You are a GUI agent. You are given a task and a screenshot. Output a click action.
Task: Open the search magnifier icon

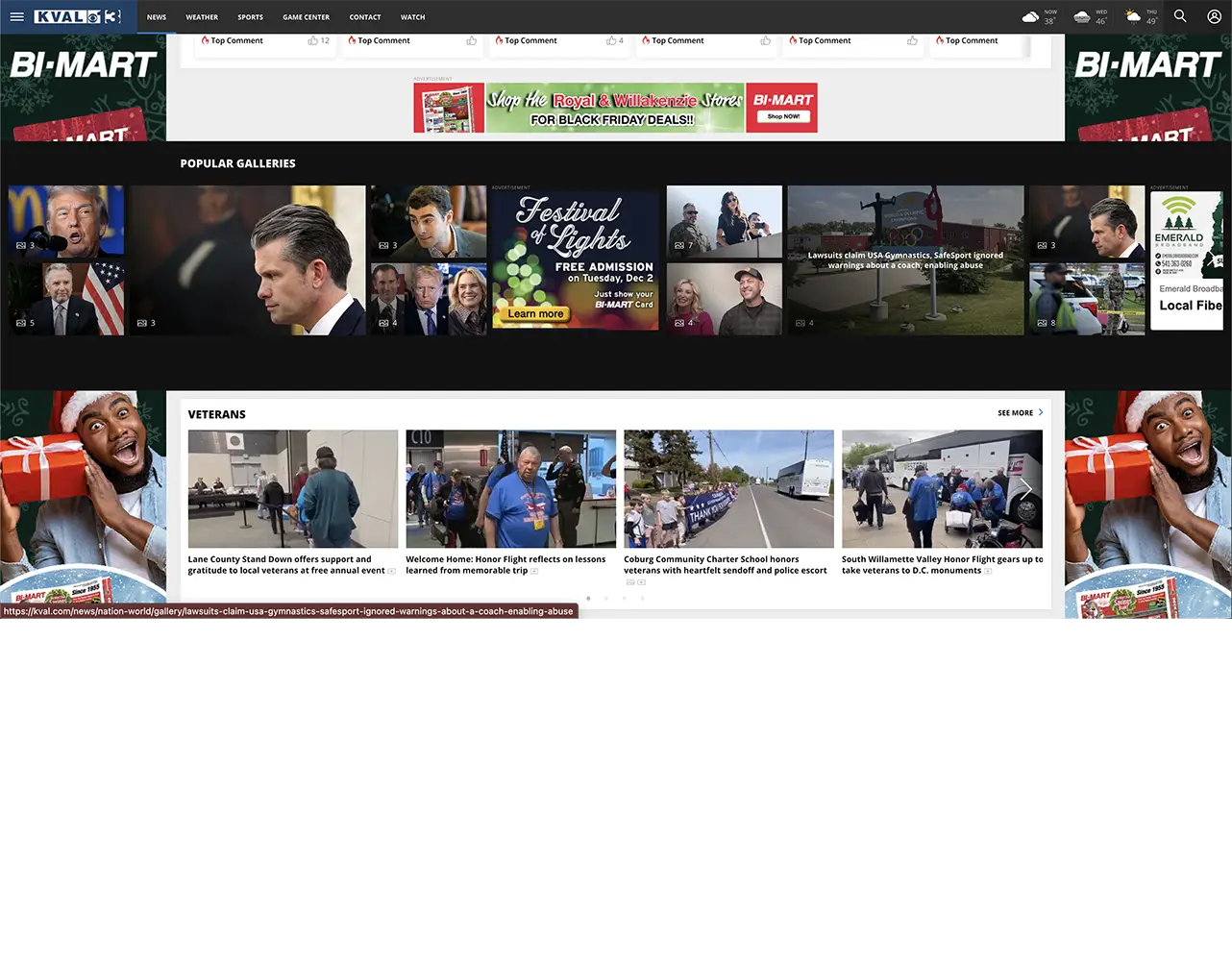coord(1180,16)
